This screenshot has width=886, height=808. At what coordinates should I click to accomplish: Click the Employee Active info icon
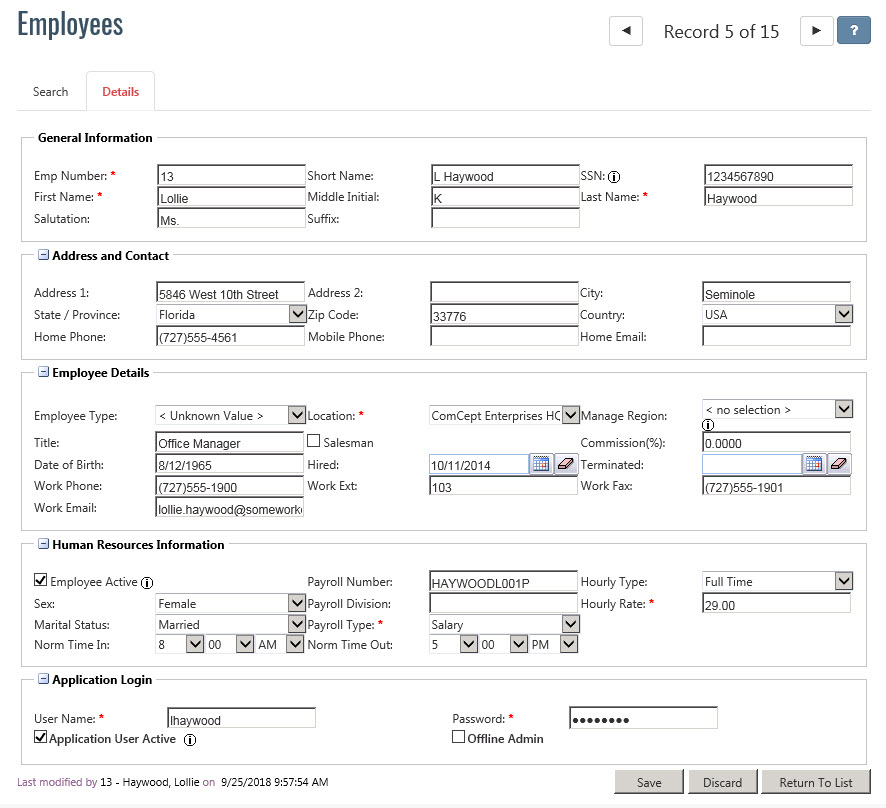pyautogui.click(x=147, y=582)
